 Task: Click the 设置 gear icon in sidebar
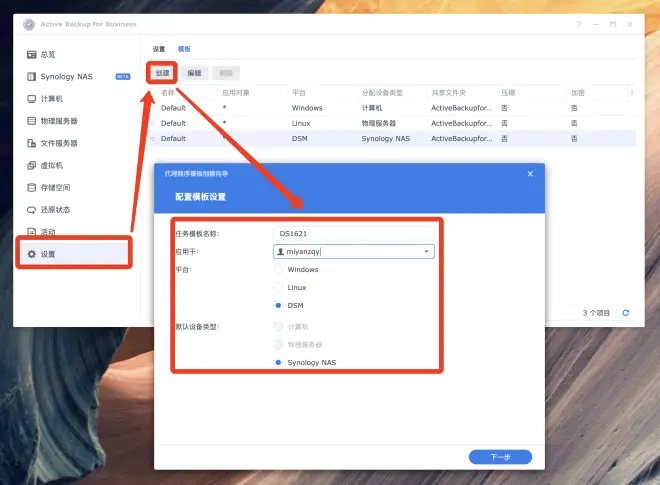pyautogui.click(x=32, y=254)
